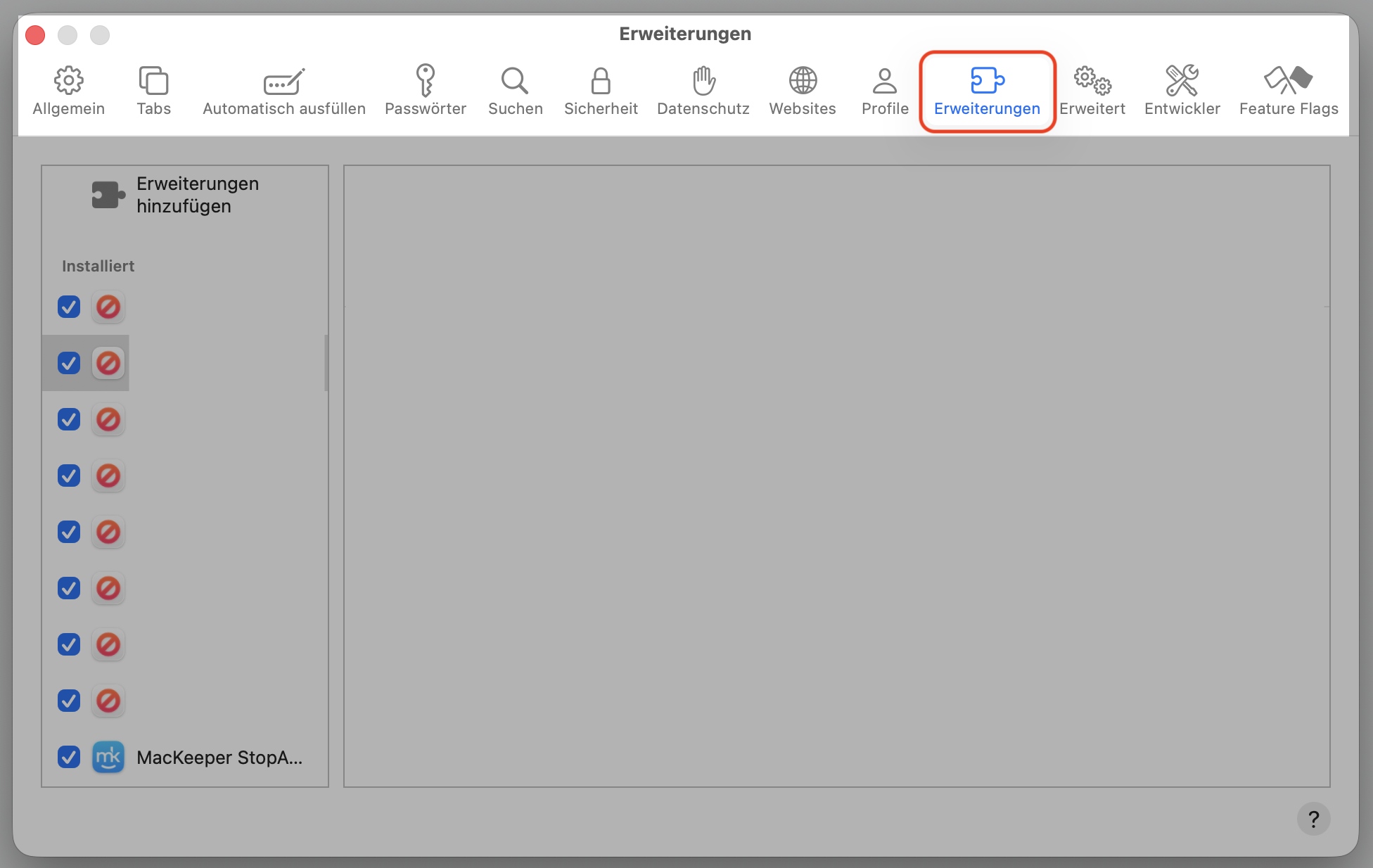Uncheck the MacKeeper StopAd extension checkbox
Image resolution: width=1373 pixels, height=868 pixels.
click(69, 757)
